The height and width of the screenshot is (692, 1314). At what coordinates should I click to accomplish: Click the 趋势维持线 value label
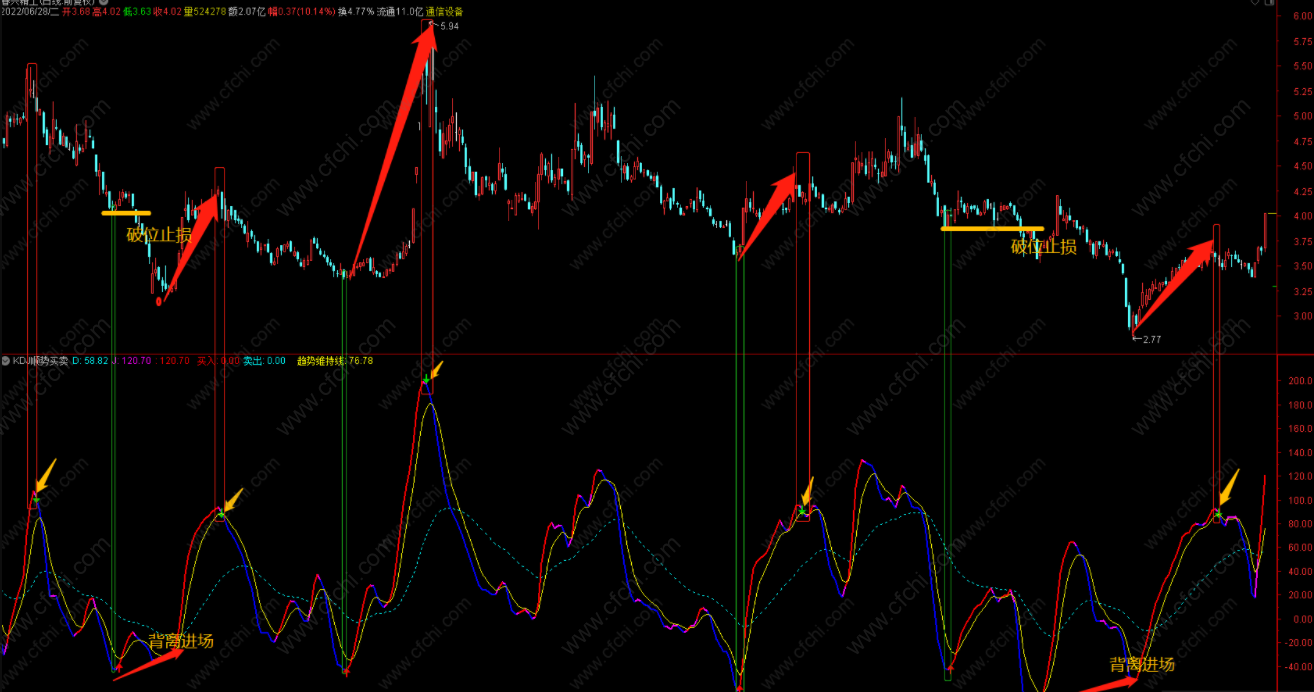335,361
